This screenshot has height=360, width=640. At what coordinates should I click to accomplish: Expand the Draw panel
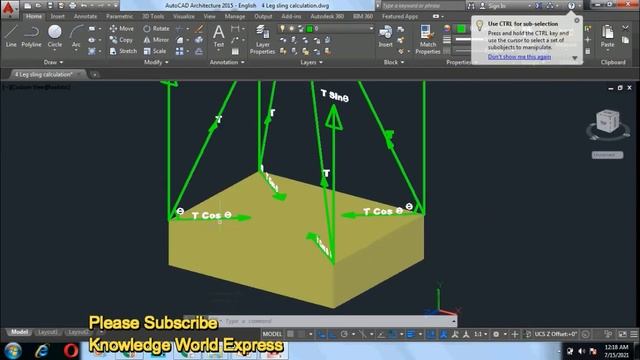(53, 62)
